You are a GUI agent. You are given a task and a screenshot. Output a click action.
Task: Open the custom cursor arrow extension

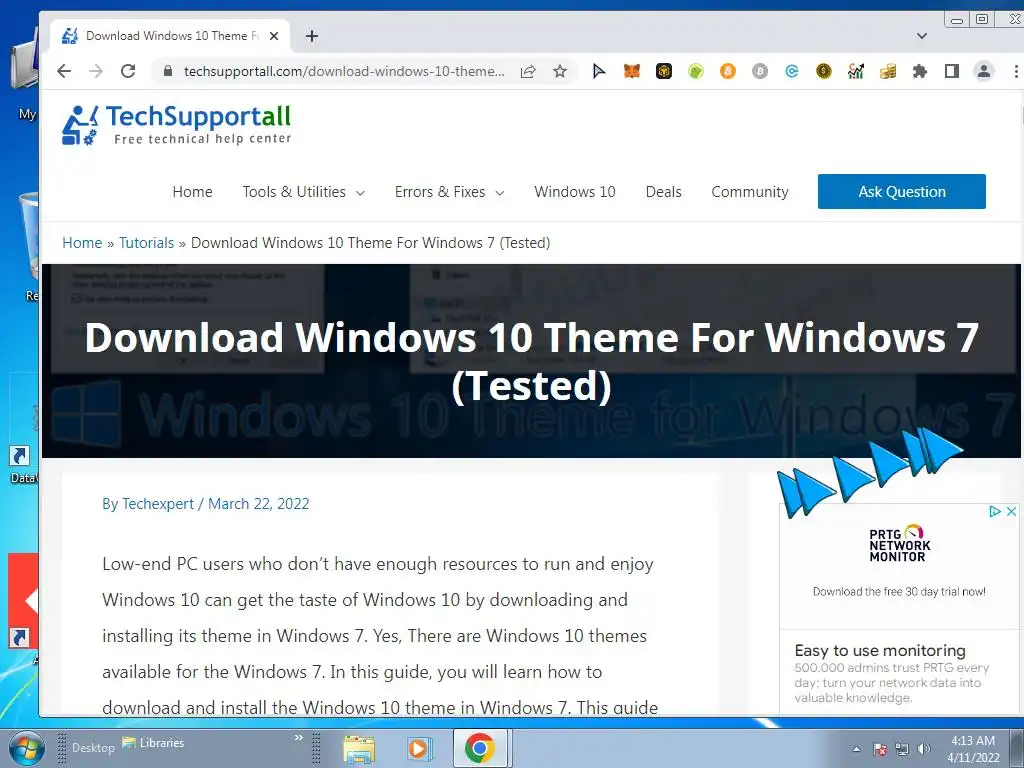click(x=599, y=71)
